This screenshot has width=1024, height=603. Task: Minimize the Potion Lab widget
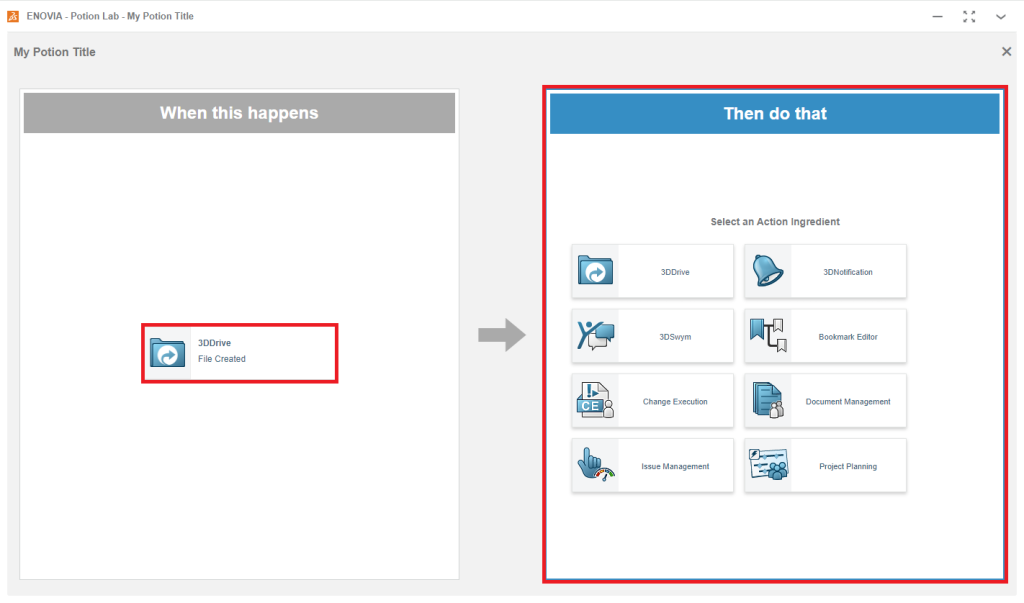[937, 16]
